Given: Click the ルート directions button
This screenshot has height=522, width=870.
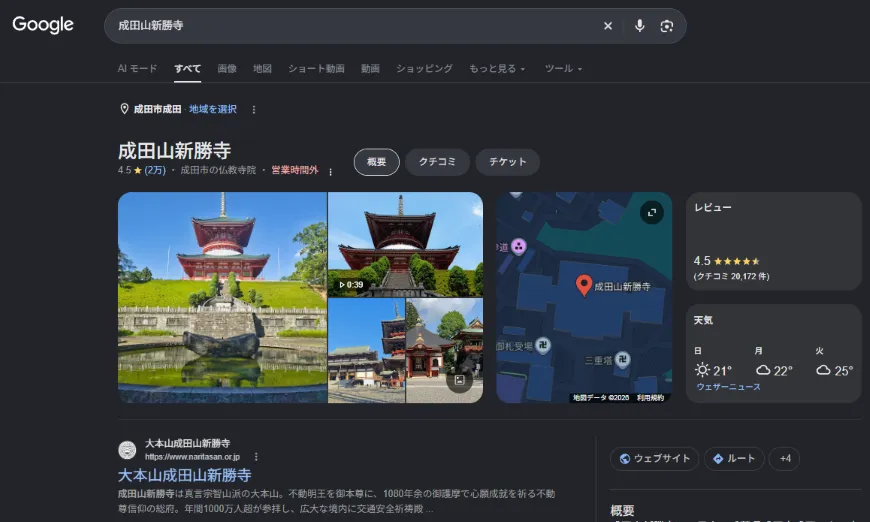Looking at the screenshot, I should pyautogui.click(x=734, y=459).
